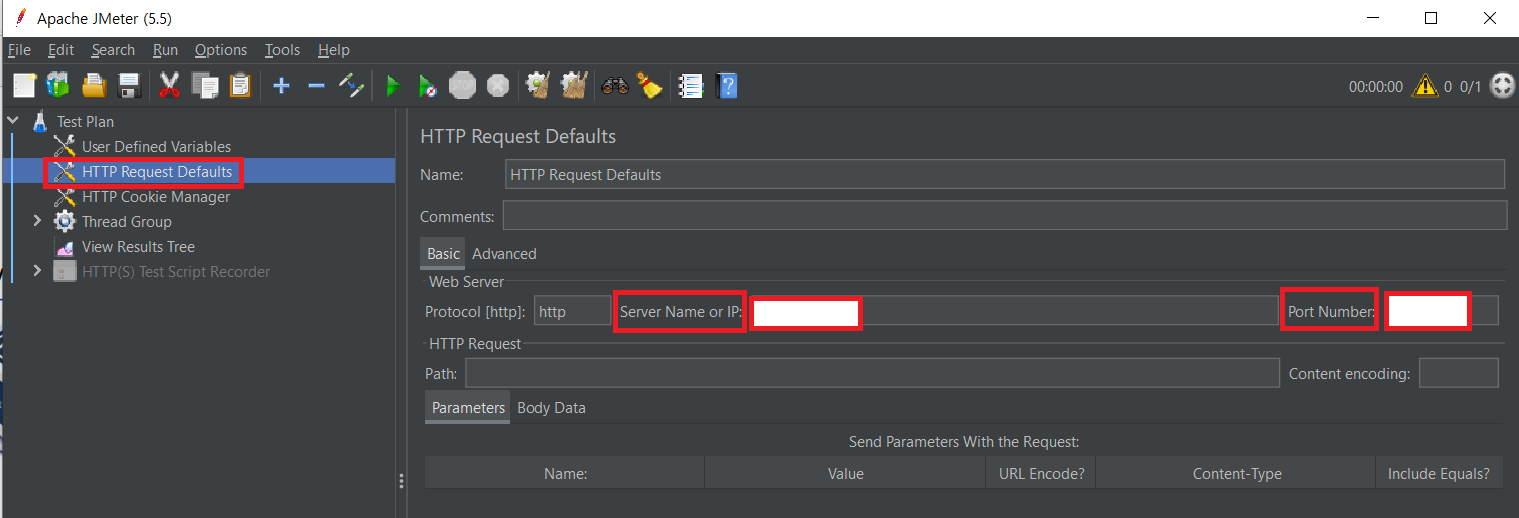Click the yellow warning triangle log icon
Viewport: 1519px width, 518px height.
point(1425,87)
